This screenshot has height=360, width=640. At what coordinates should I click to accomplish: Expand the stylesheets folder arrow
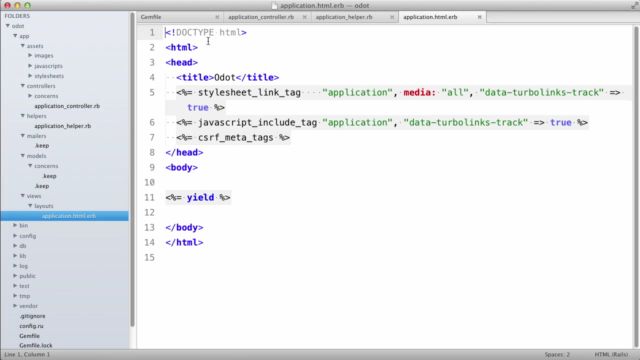30,76
